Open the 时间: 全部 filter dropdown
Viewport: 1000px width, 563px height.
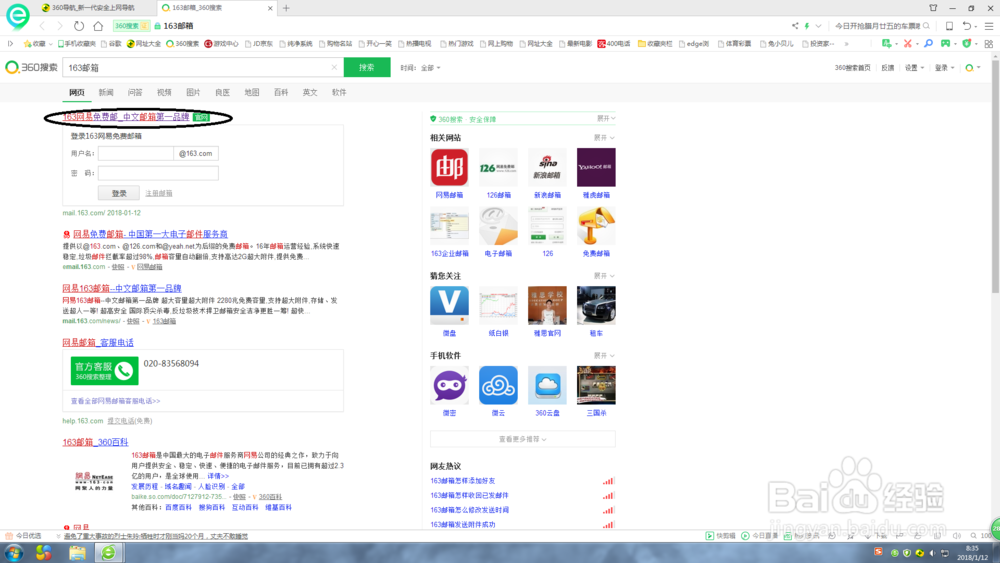point(420,68)
